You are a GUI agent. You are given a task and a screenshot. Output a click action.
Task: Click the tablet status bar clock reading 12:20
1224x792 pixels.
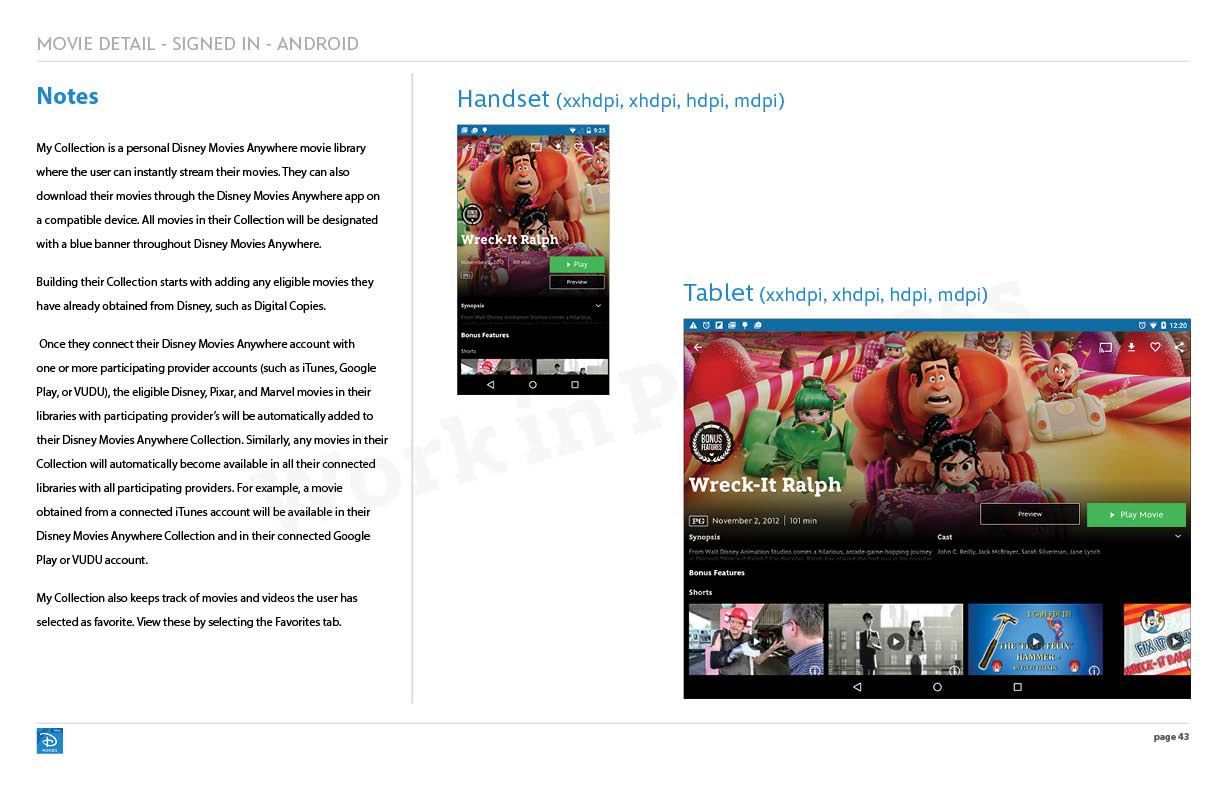click(x=1177, y=325)
